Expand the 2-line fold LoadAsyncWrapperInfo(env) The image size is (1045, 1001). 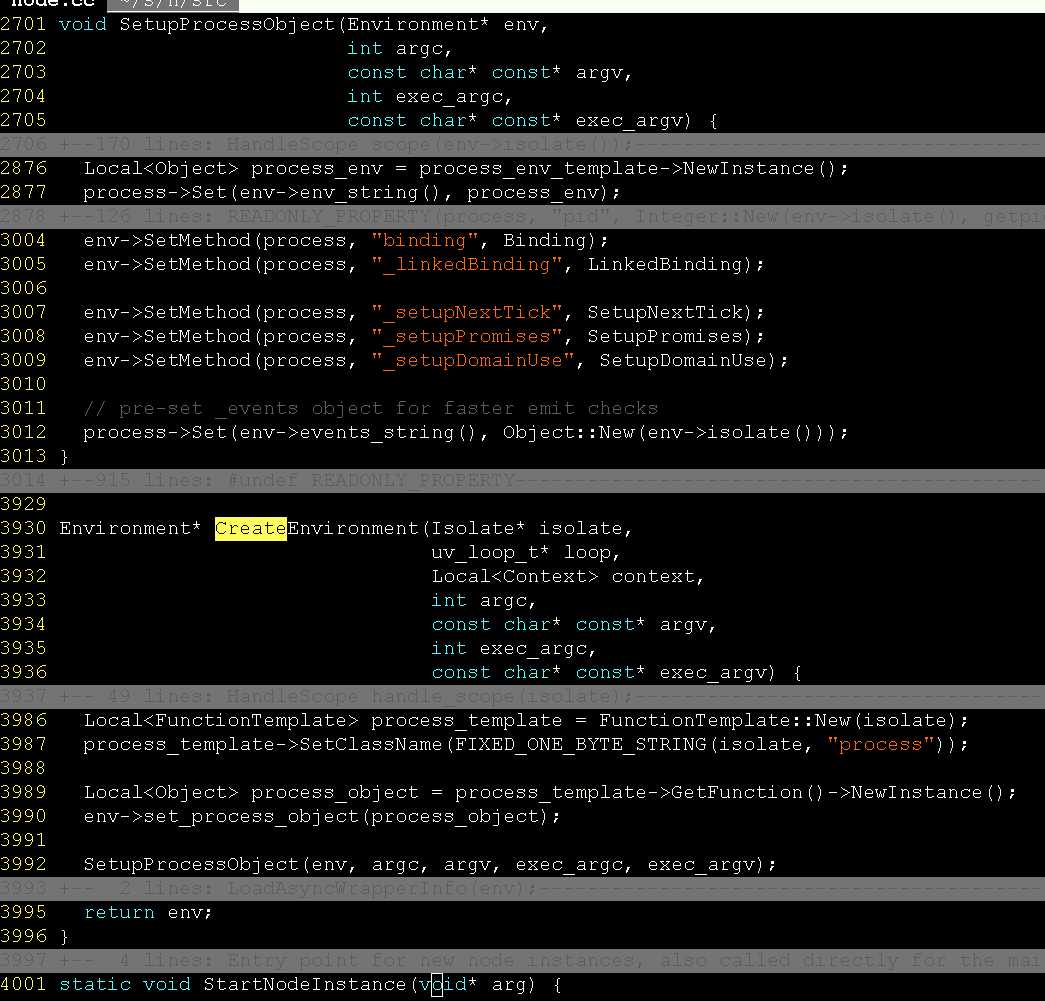(522, 888)
